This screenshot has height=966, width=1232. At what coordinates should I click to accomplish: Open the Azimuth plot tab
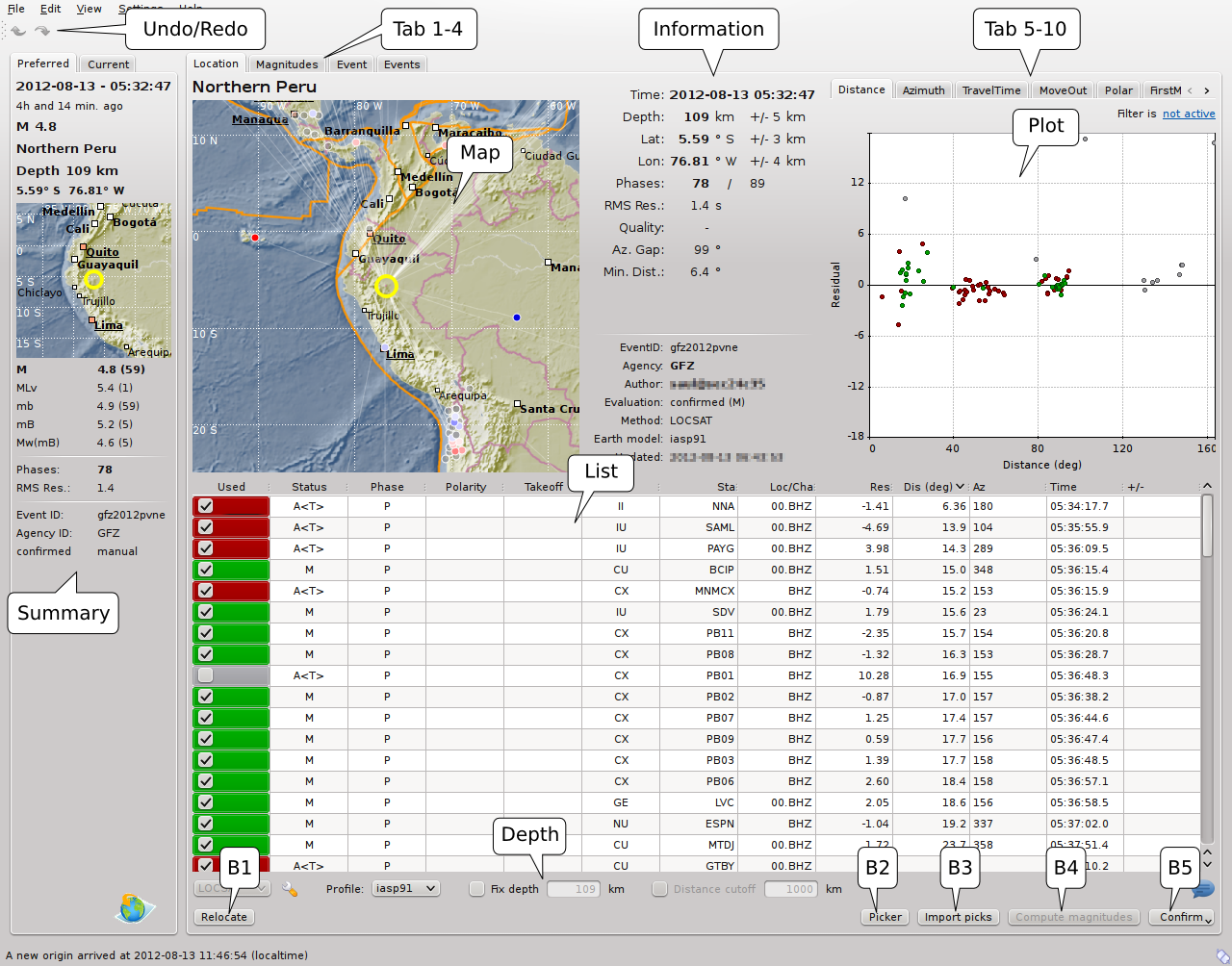923,90
